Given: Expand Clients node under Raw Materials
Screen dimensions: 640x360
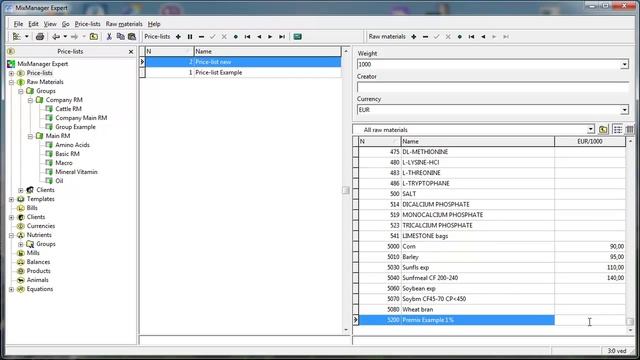Looking at the screenshot, I should (x=21, y=190).
